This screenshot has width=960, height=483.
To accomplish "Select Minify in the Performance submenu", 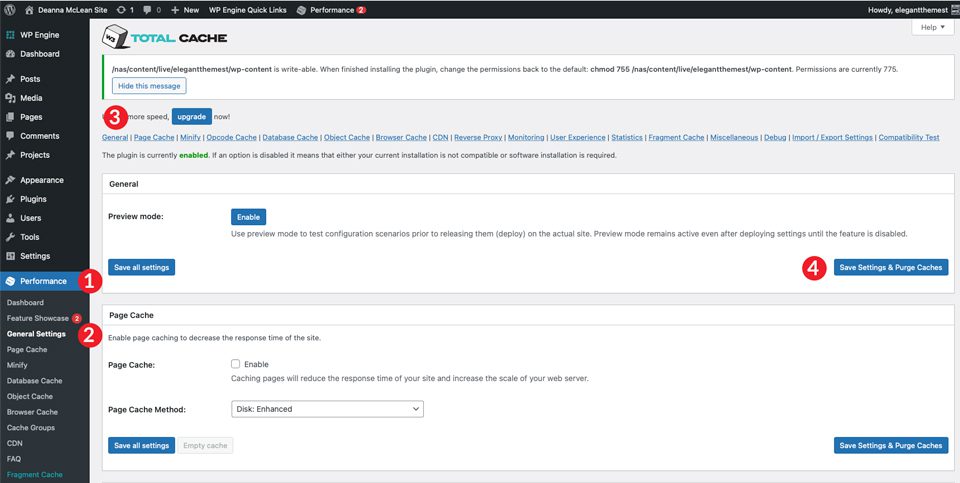I will (17, 365).
